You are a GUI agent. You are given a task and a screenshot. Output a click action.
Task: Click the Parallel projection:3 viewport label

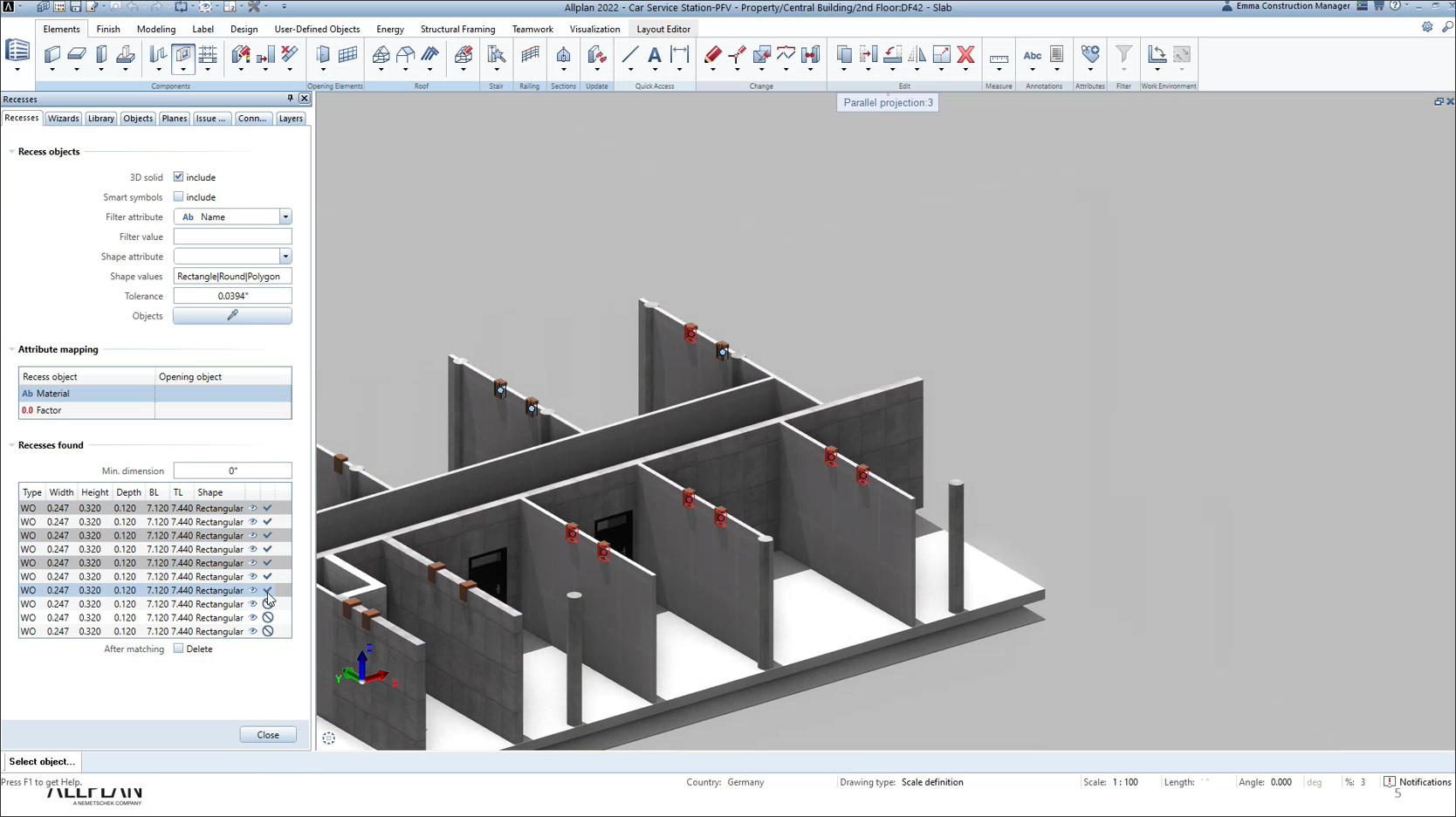(x=888, y=102)
